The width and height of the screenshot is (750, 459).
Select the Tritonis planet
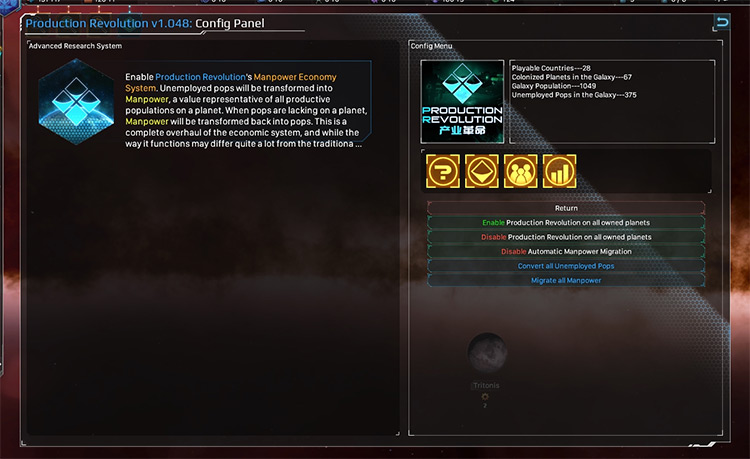(487, 353)
